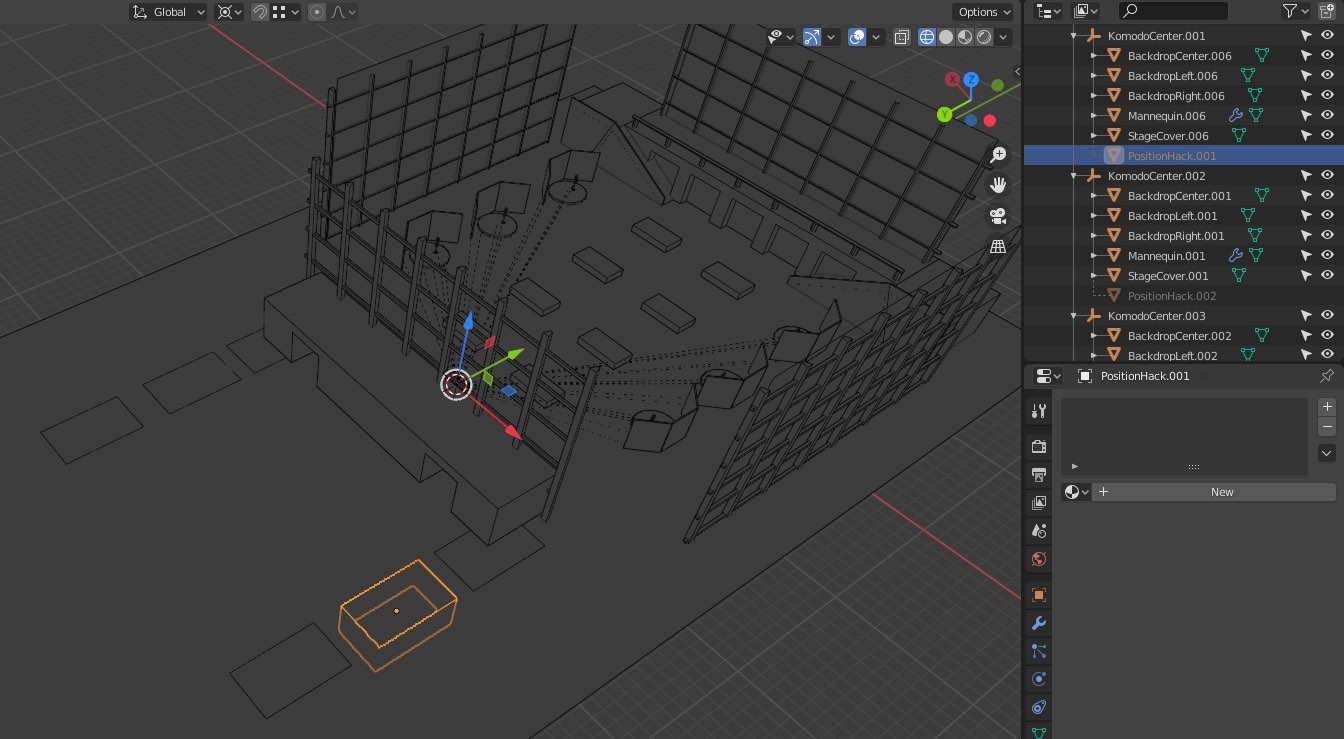Click the zoom view magnifier icon
The height and width of the screenshot is (739, 1344).
998,155
